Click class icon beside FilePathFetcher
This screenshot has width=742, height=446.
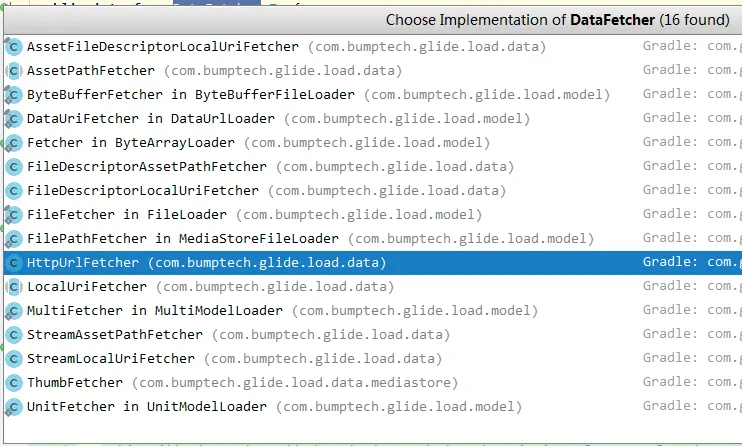coord(13,239)
